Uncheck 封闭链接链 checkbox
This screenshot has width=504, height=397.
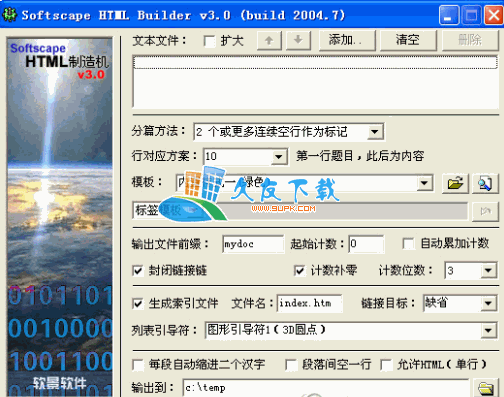coord(138,270)
